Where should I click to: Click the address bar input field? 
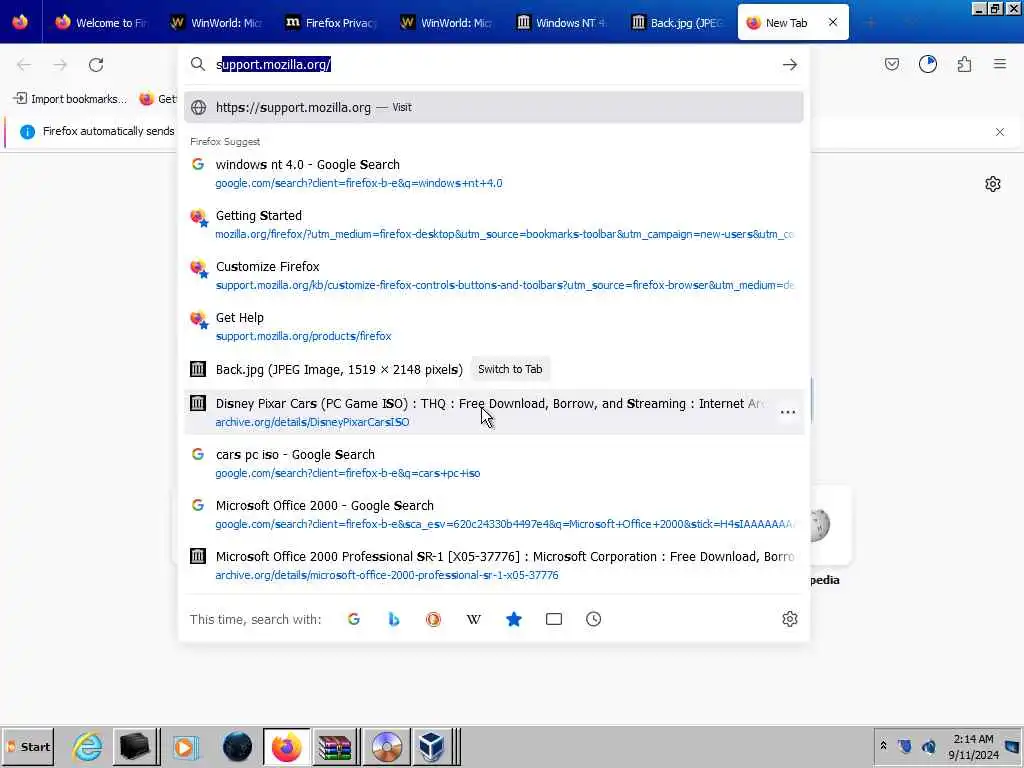coord(493,65)
